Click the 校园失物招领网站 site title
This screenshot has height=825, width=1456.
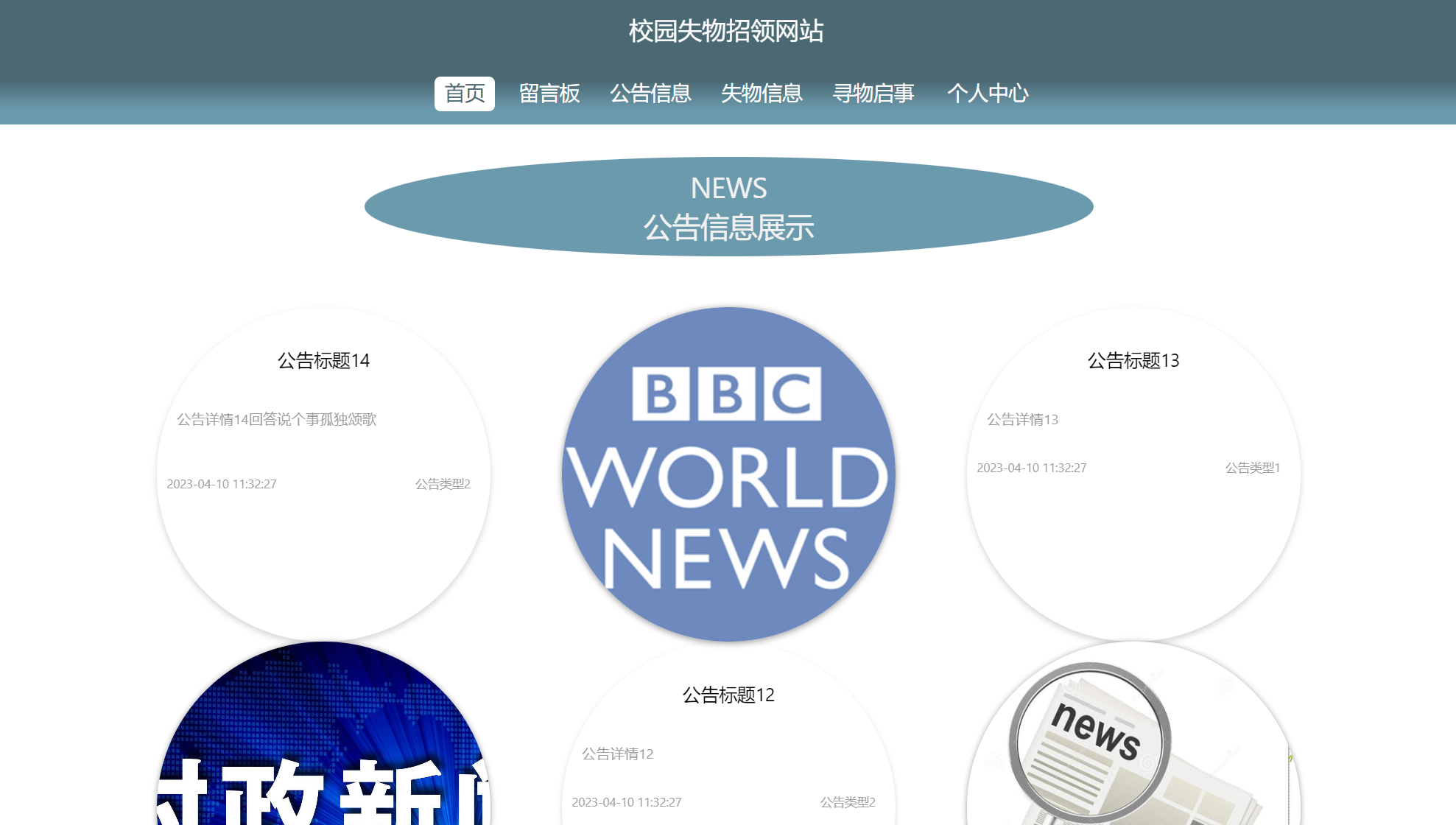tap(726, 31)
